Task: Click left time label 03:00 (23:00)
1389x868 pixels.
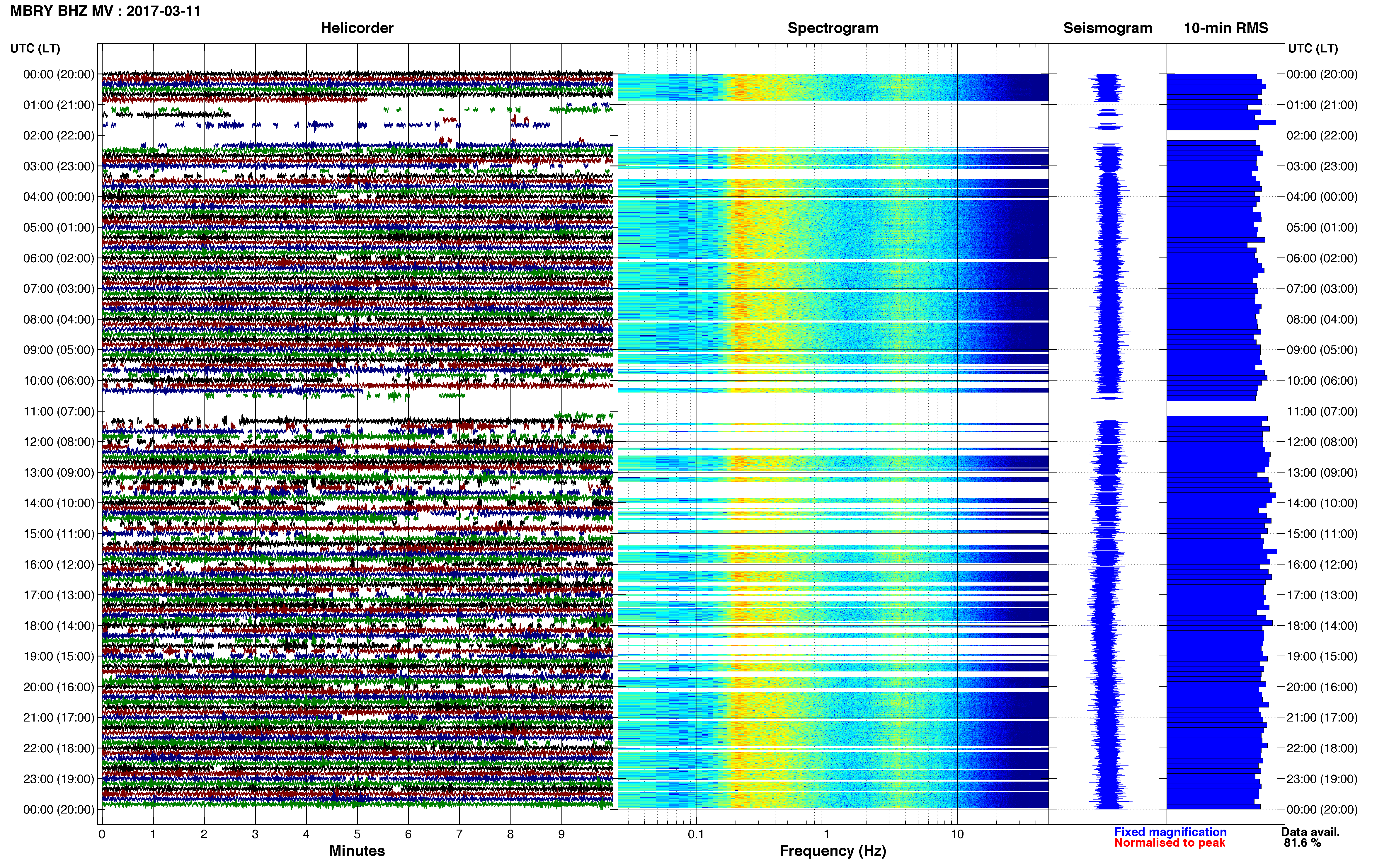Action: point(59,166)
